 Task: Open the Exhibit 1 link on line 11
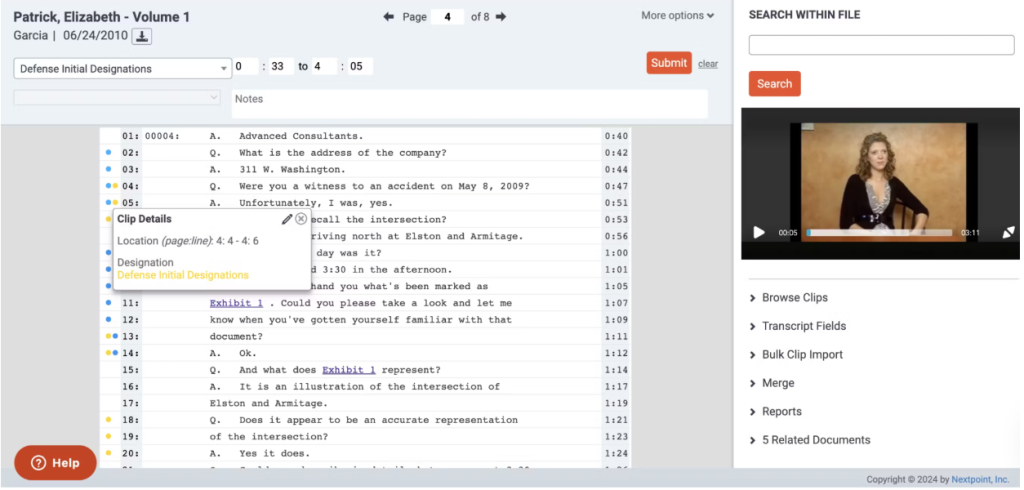pos(236,303)
